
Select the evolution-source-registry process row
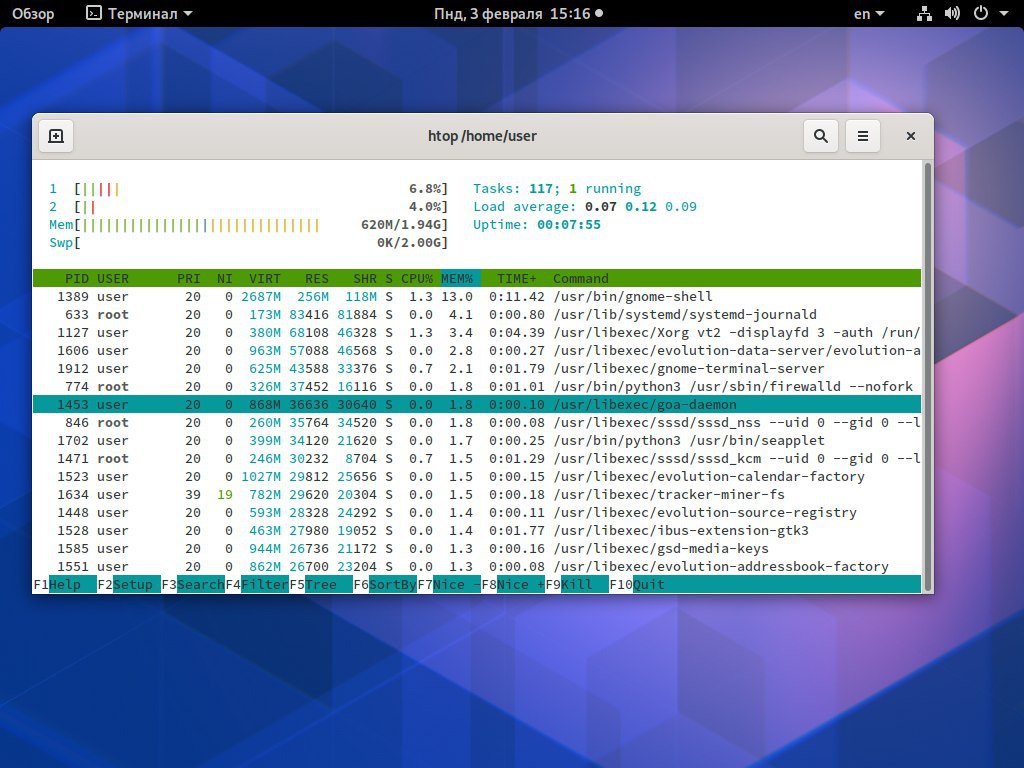tap(477, 513)
